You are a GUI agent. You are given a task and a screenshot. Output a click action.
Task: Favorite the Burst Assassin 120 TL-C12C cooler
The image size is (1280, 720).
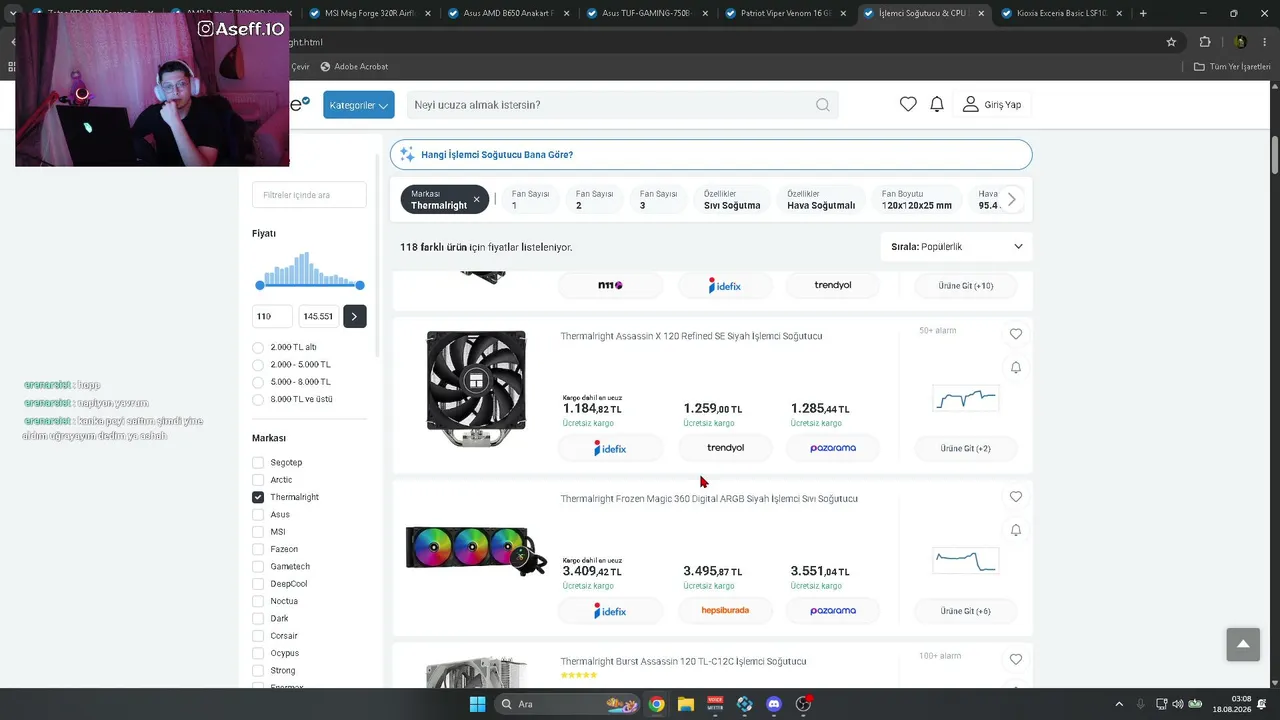pos(1016,660)
